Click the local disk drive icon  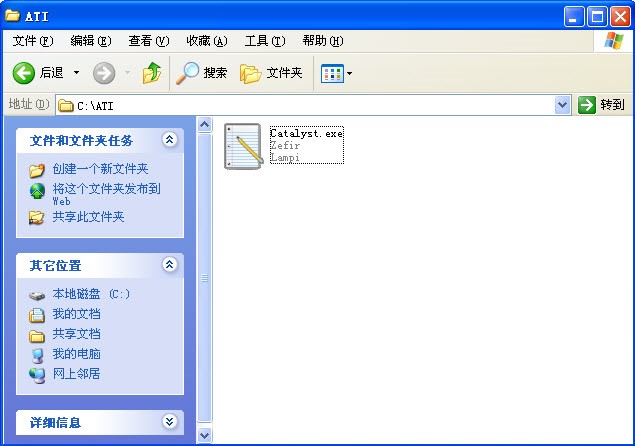[x=36, y=295]
